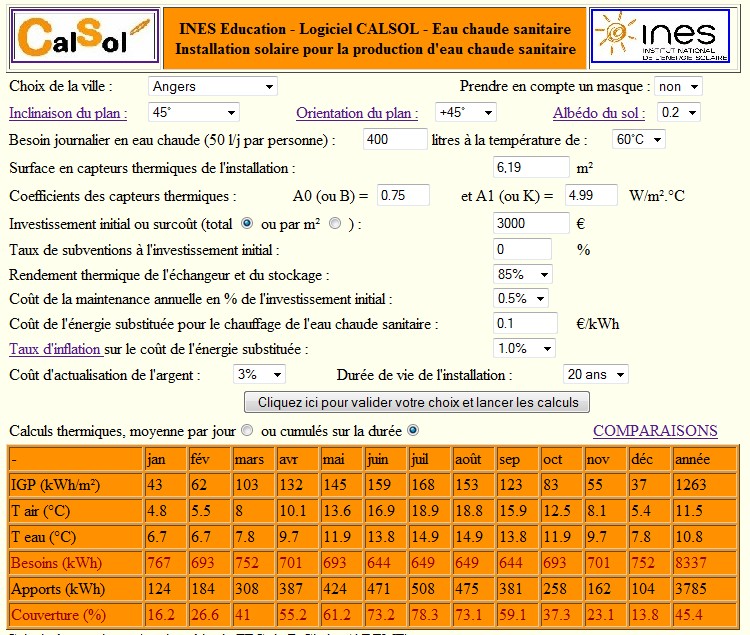Click the CalSol logo image
The width and height of the screenshot is (750, 635).
pos(85,38)
